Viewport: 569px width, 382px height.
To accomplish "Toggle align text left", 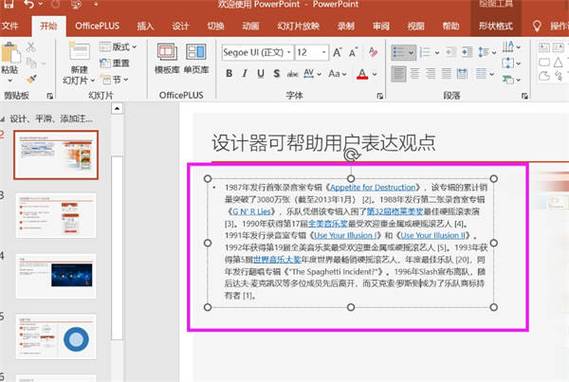I will click(398, 74).
